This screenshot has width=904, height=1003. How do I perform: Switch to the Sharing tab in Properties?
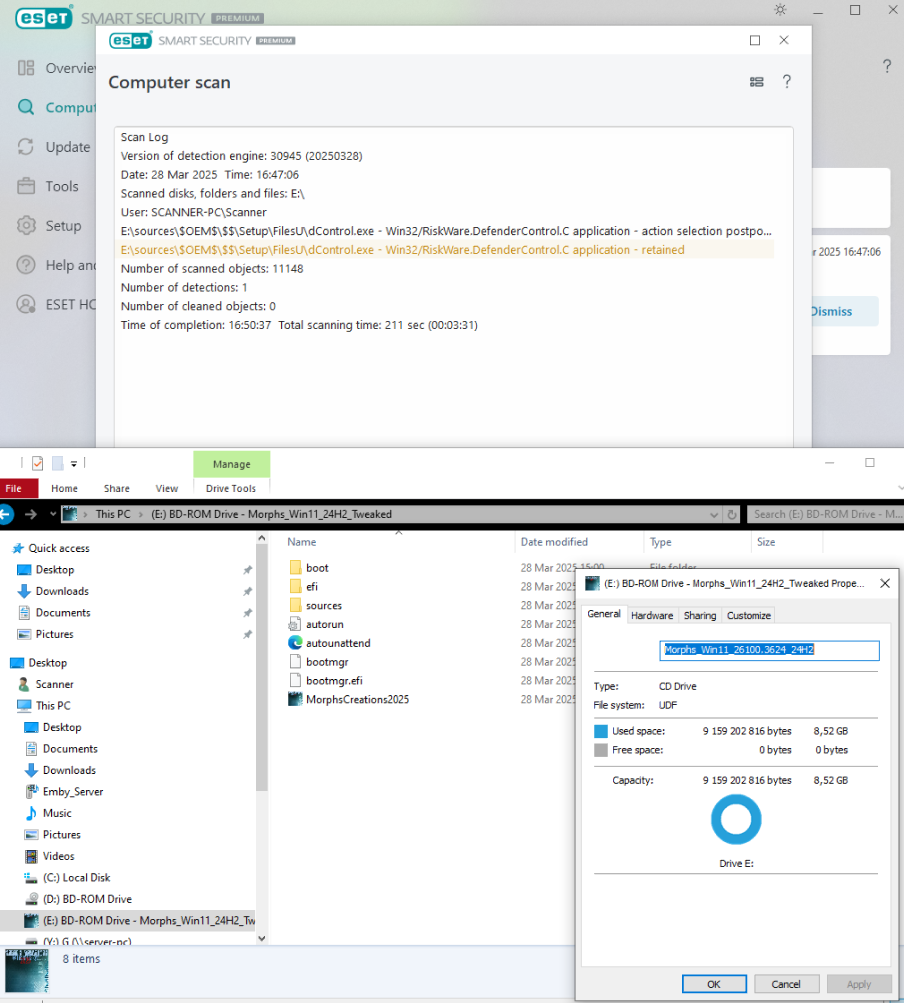[700, 615]
